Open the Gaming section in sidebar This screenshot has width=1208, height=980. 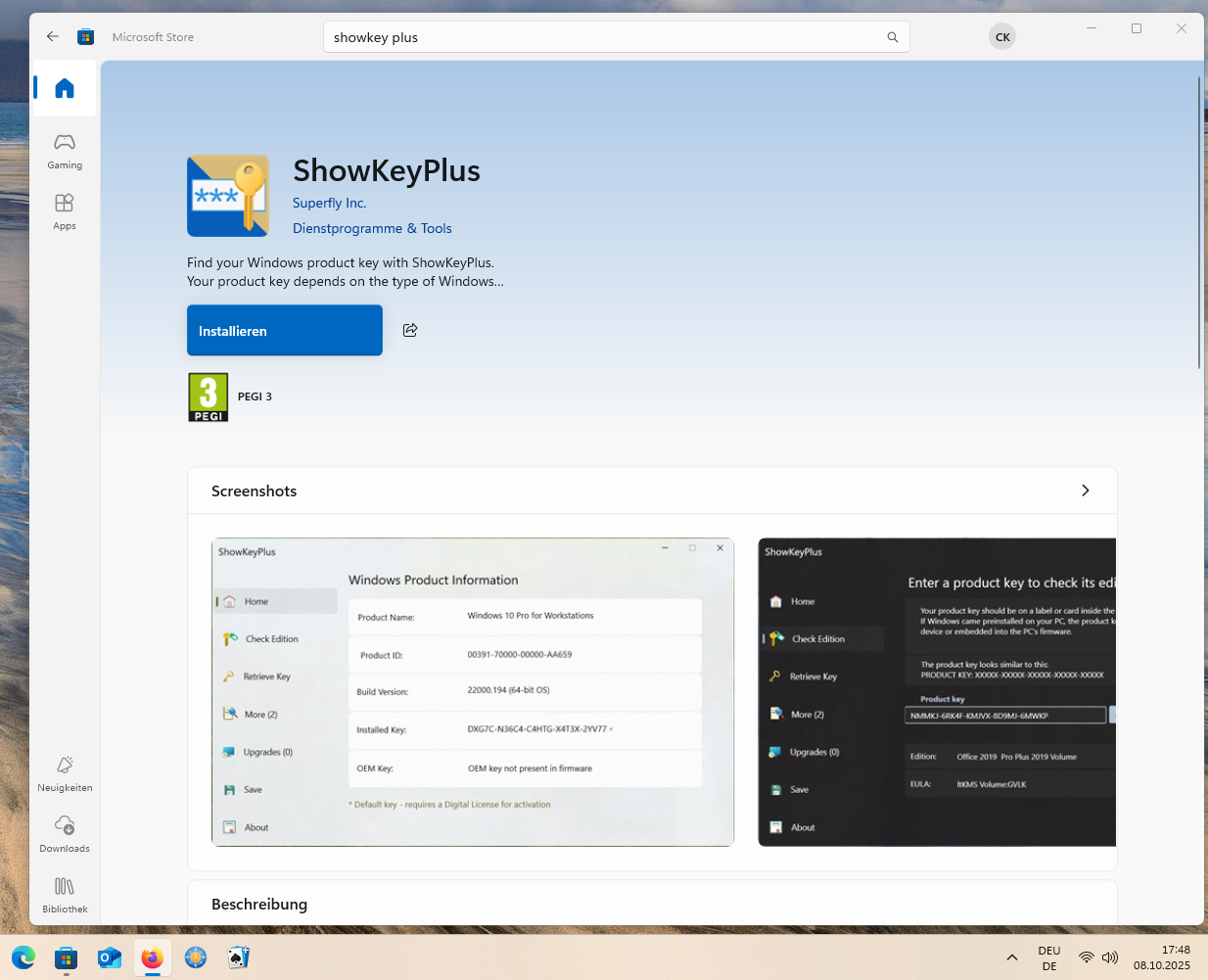[x=65, y=151]
